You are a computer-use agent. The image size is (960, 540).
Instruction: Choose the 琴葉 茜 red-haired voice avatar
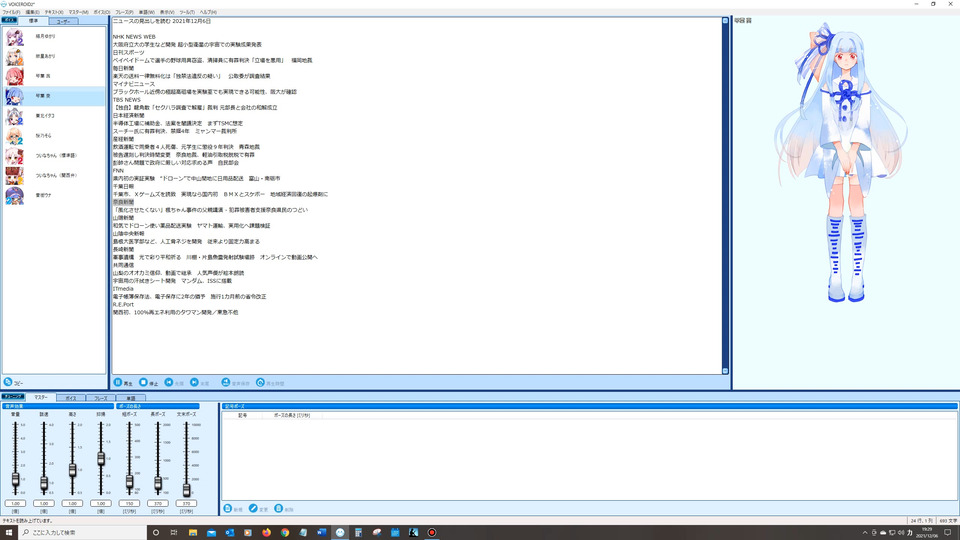pyautogui.click(x=15, y=76)
